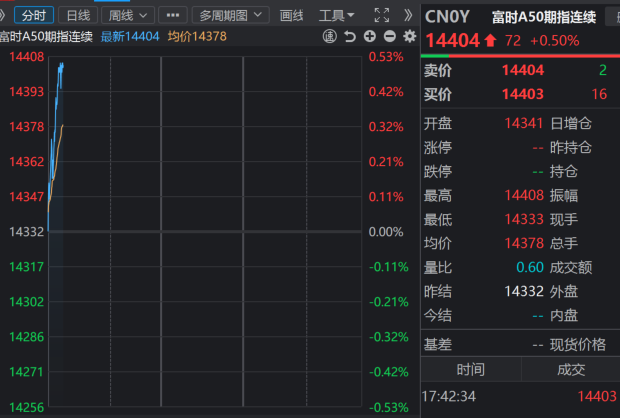Click the chart title 富时A50期指连续 above plot
620x418 pixels.
pos(46,37)
